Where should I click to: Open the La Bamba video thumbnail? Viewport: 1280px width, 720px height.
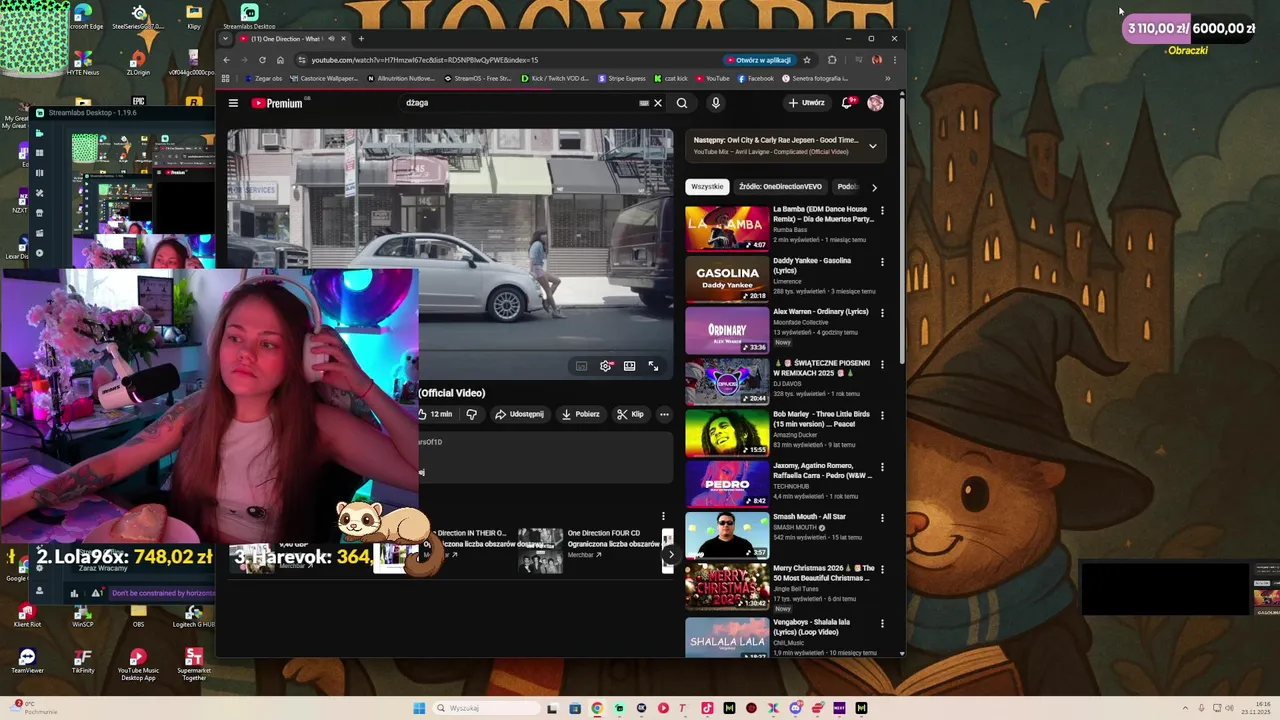tap(727, 228)
